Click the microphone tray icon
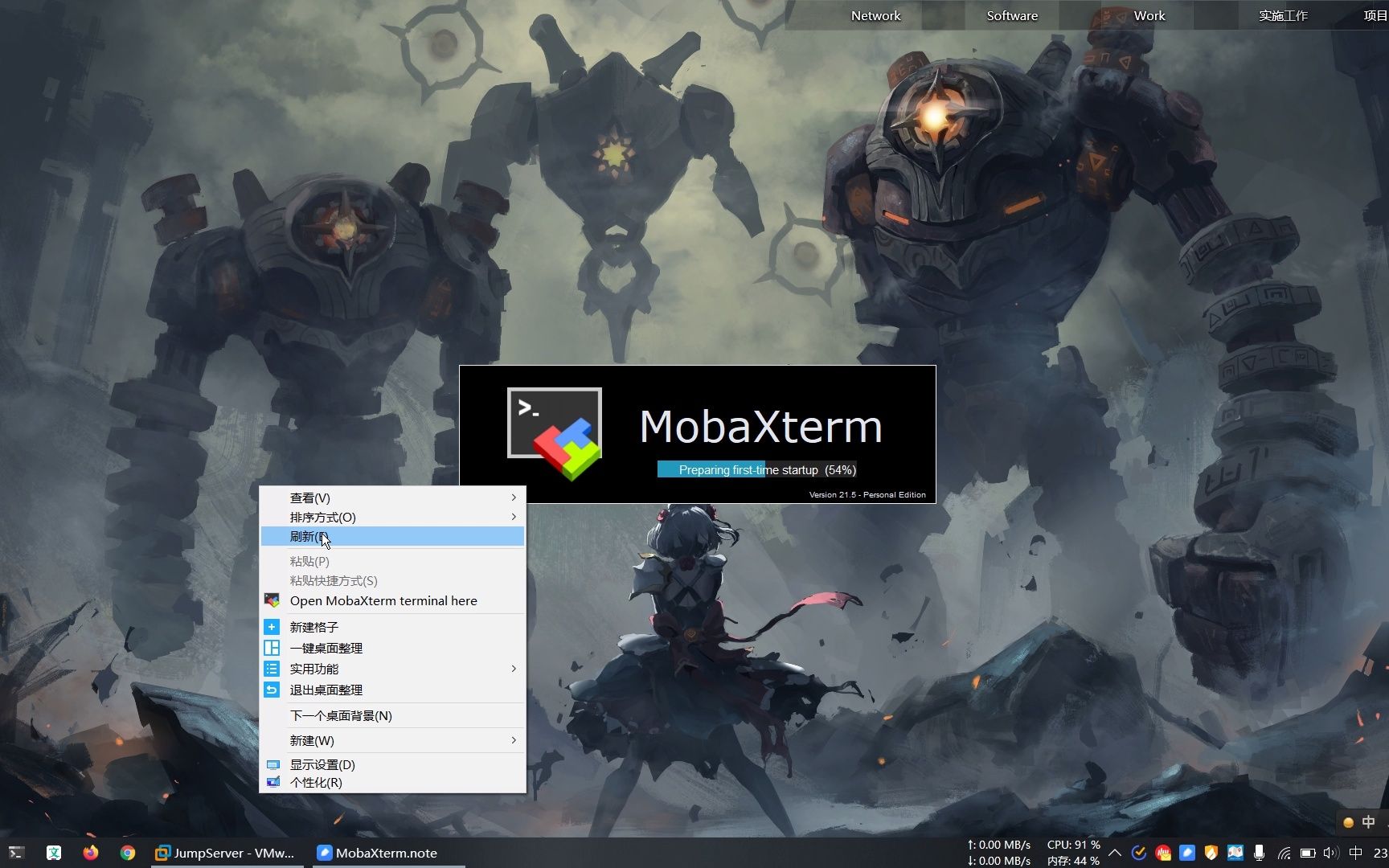1389x868 pixels. pos(1260,853)
